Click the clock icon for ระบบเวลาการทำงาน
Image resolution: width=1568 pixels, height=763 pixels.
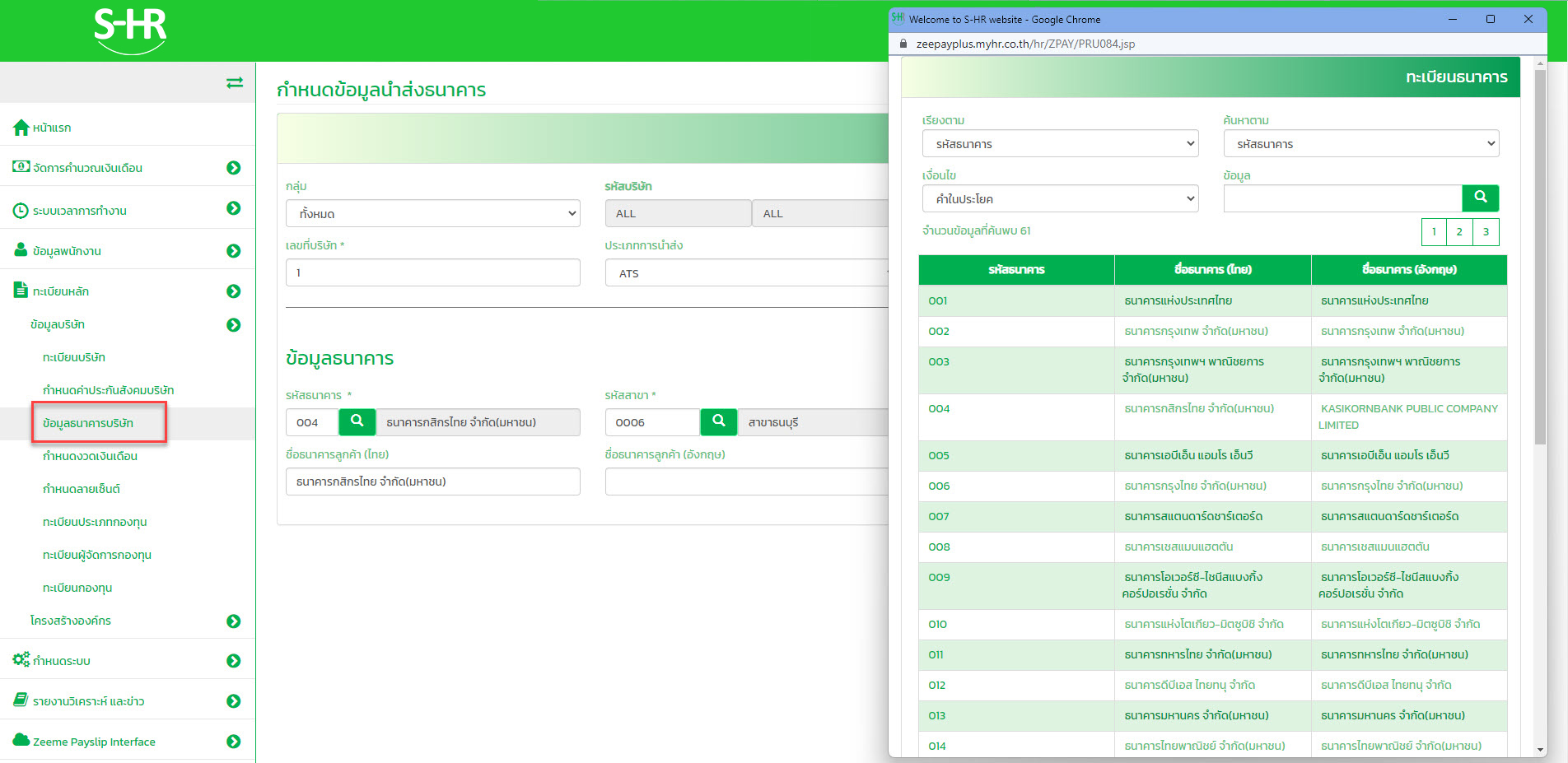point(20,210)
